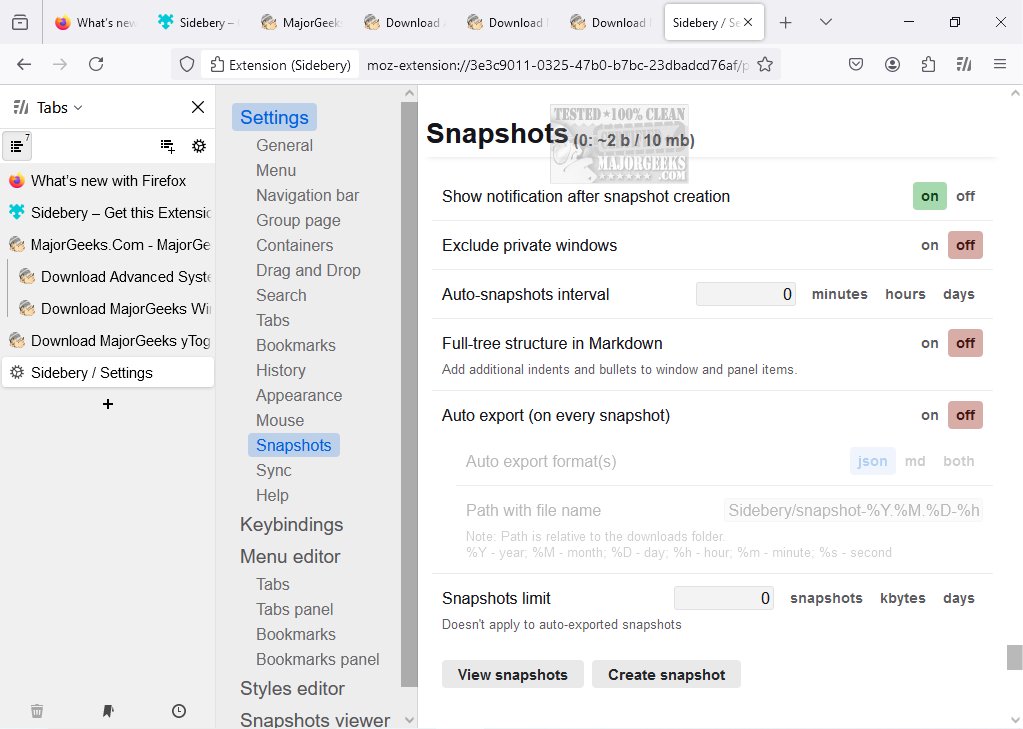Open Sync settings section

(x=273, y=471)
